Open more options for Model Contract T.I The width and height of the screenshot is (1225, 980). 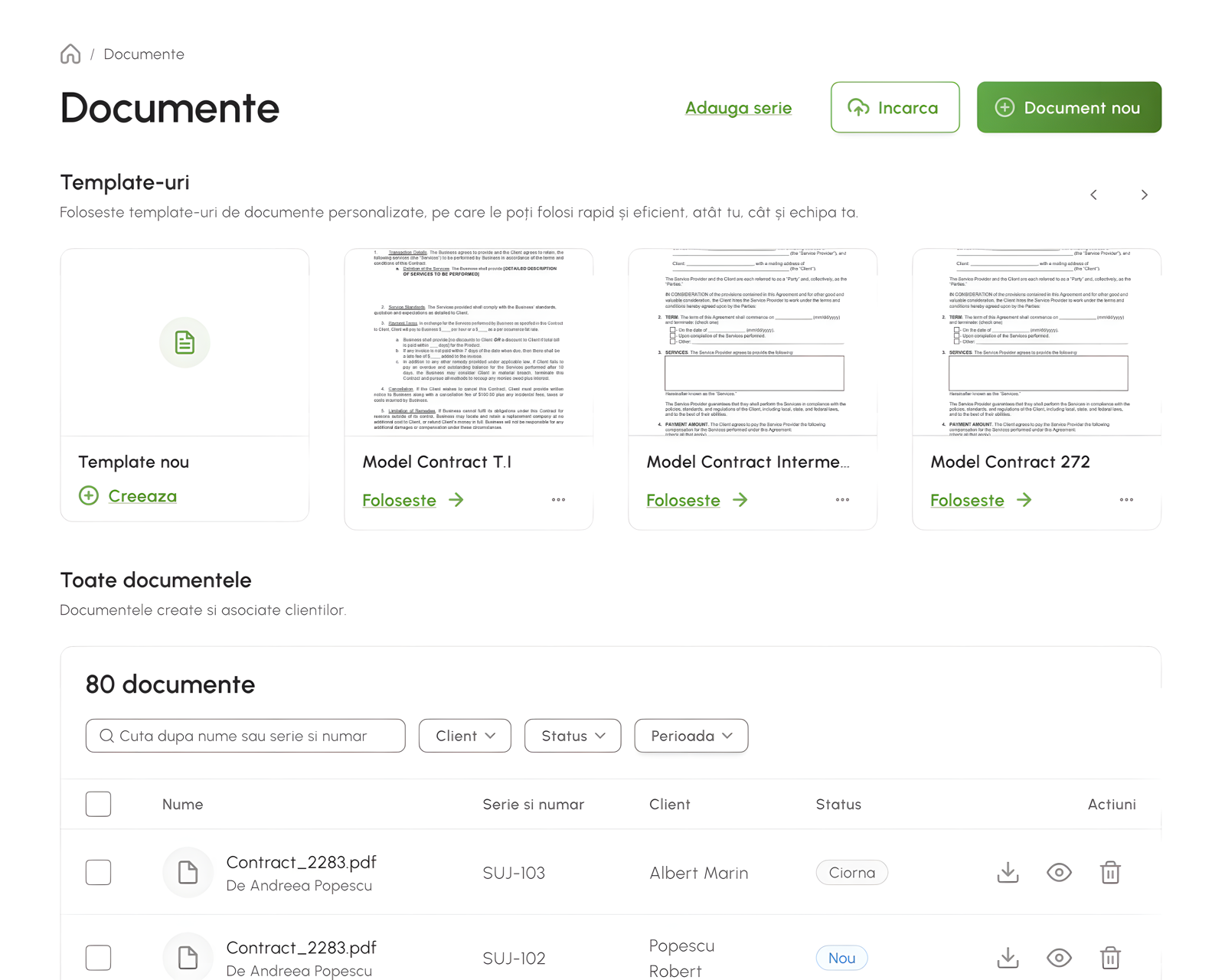coord(559,500)
